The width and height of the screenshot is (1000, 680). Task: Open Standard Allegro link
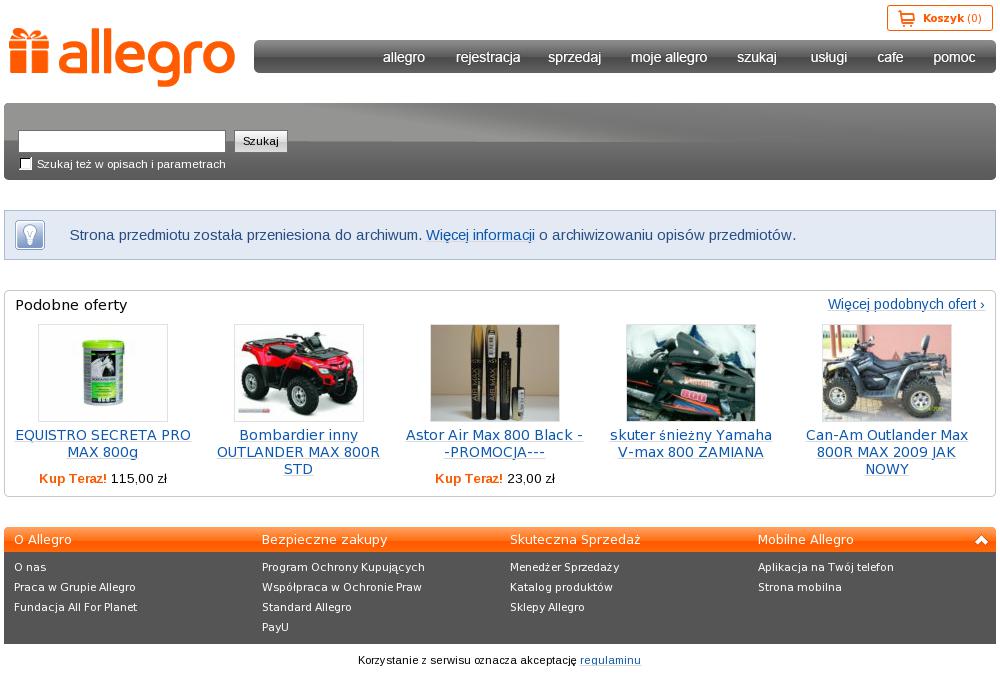[x=307, y=607]
